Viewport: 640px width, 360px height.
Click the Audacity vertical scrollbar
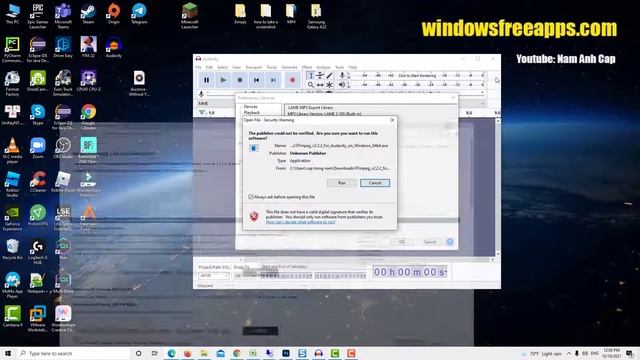498,187
